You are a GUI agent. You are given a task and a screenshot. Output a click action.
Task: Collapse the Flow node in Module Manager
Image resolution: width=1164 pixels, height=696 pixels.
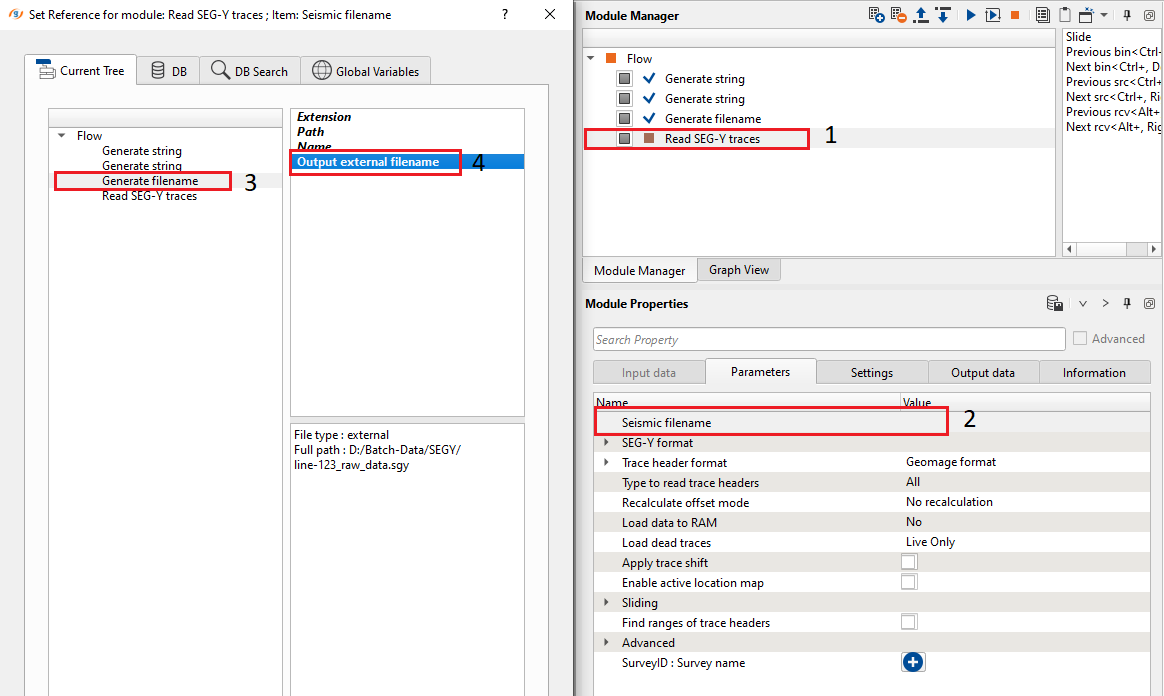pyautogui.click(x=591, y=59)
